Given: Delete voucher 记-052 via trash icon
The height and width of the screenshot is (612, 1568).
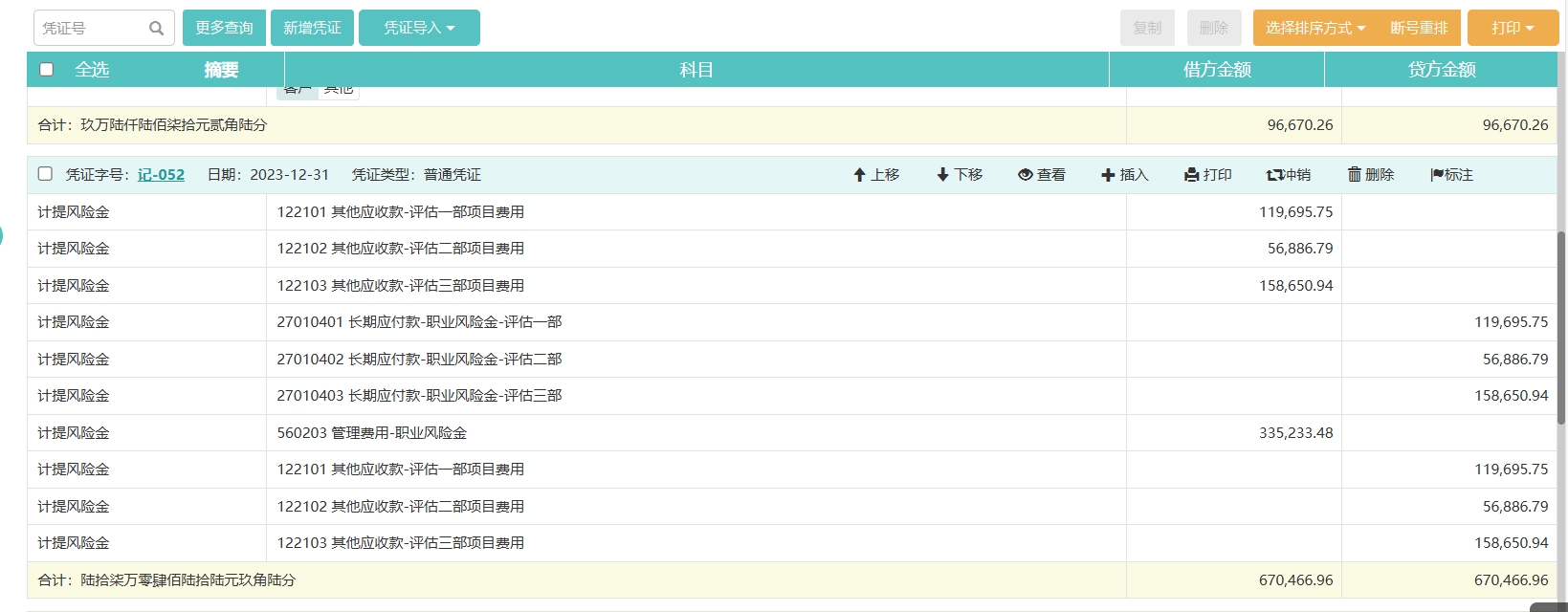Looking at the screenshot, I should [x=1354, y=175].
